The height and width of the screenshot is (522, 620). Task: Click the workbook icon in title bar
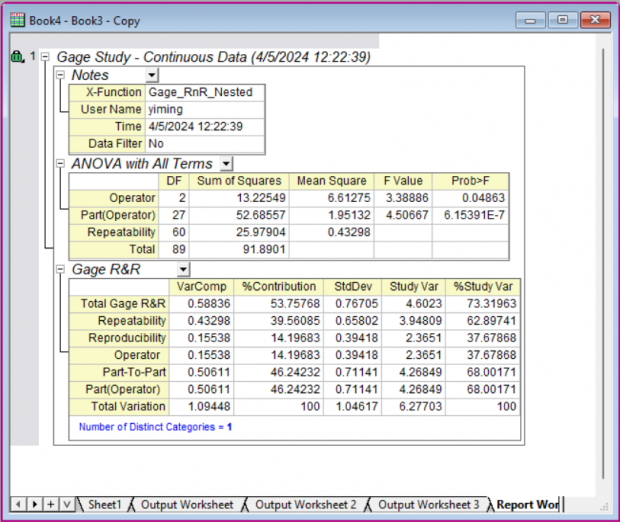pos(17,20)
